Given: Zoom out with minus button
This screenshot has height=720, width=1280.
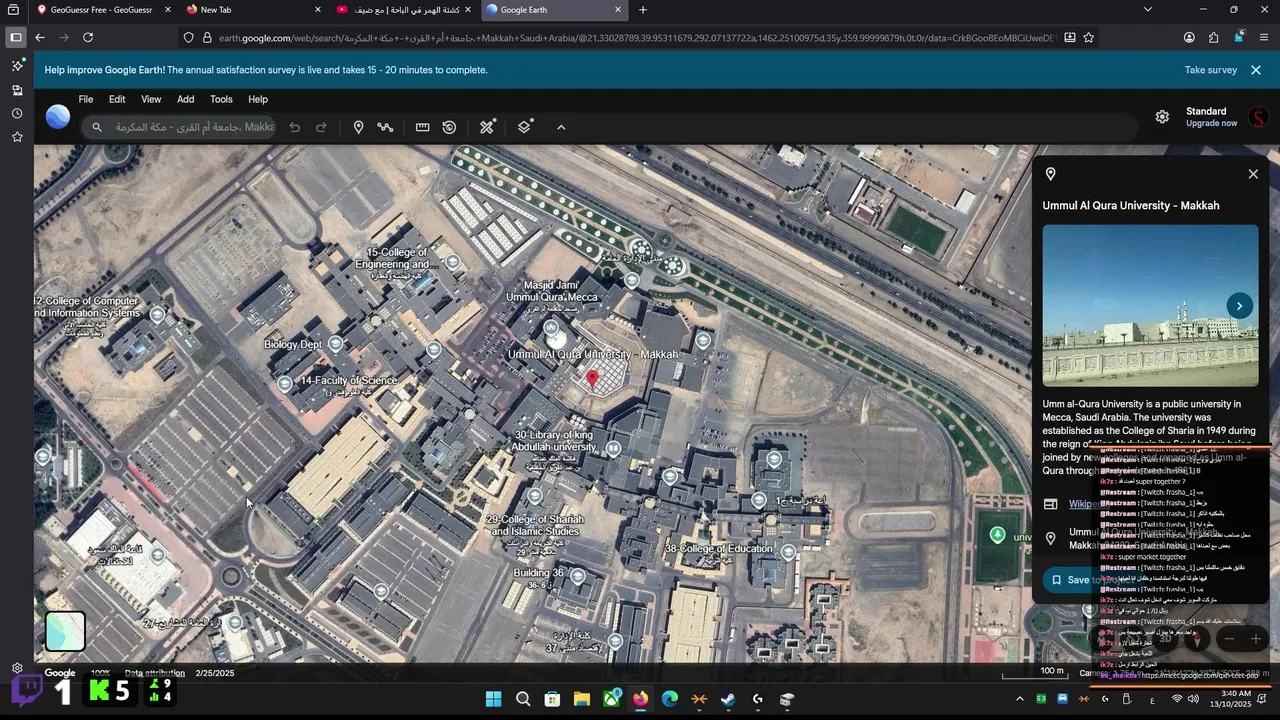Looking at the screenshot, I should [x=1230, y=640].
